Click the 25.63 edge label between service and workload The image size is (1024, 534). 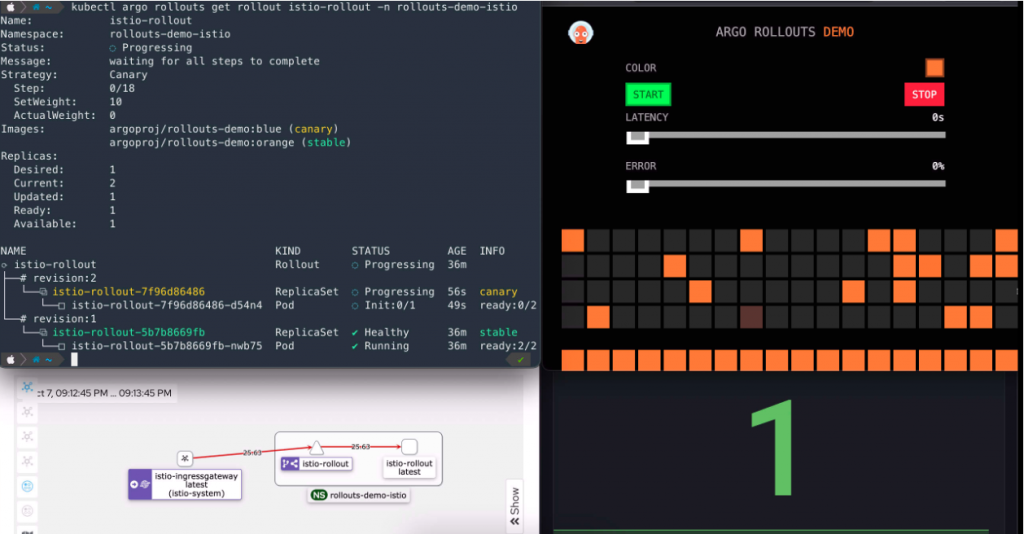360,447
